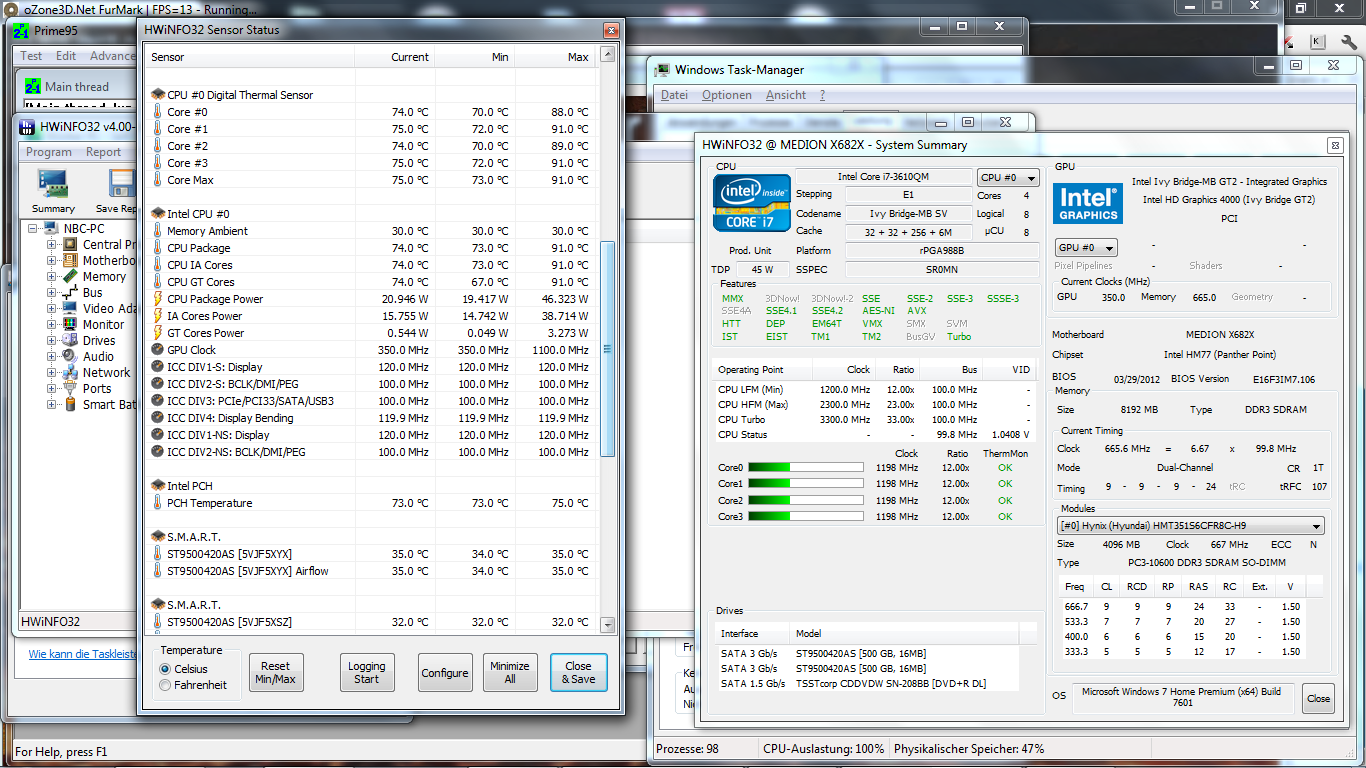This screenshot has height=768, width=1366.
Task: Click the Reset Min/Max button
Action: pos(276,673)
